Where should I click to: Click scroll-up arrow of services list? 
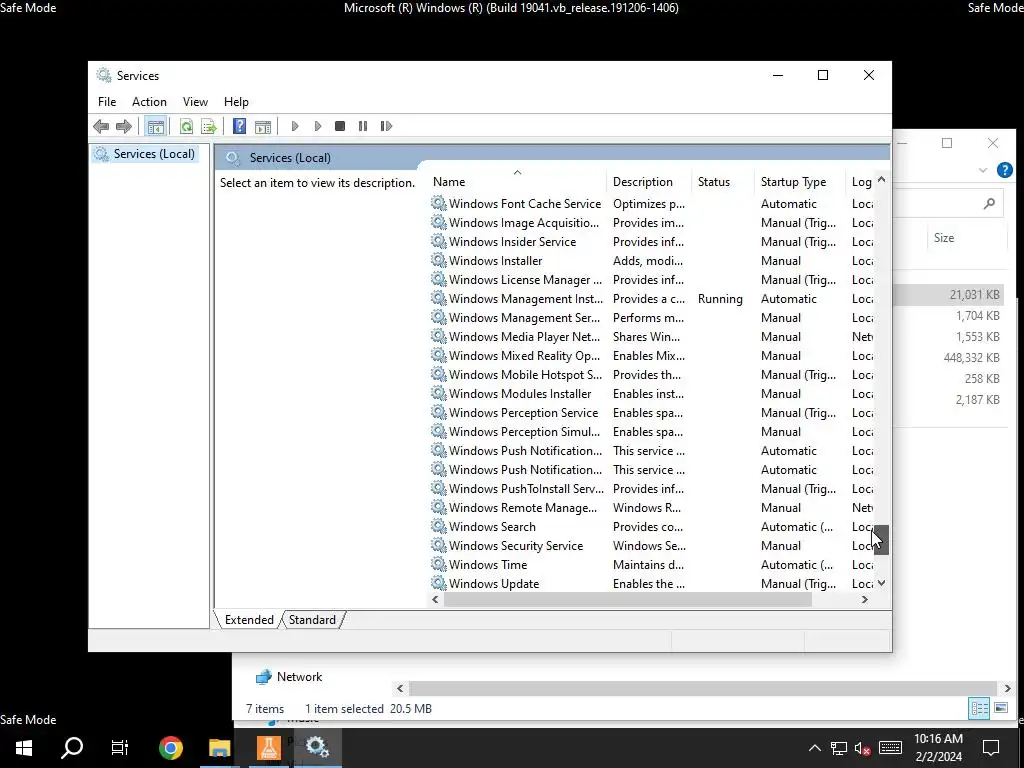pyautogui.click(x=881, y=179)
